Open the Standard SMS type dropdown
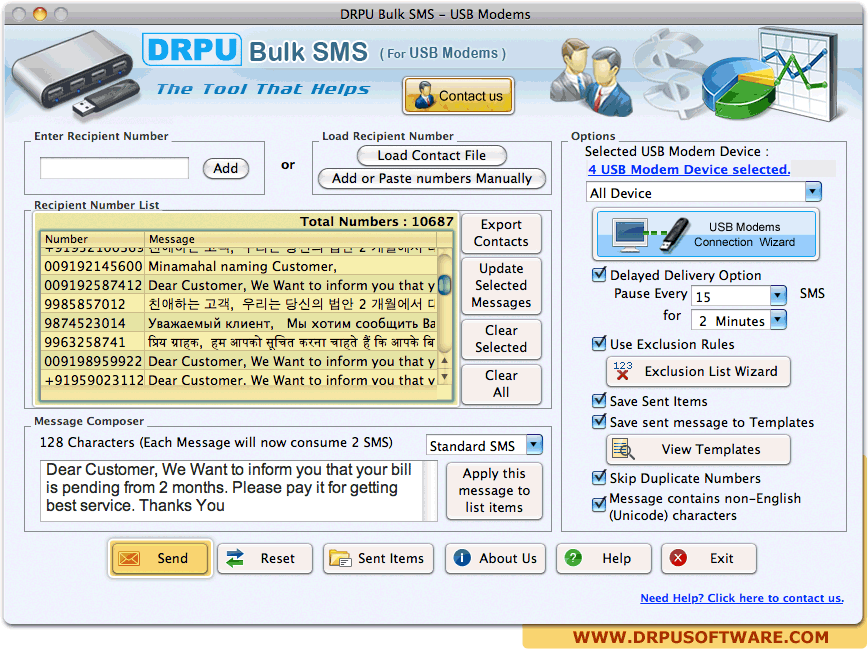Viewport: 868px width, 649px height. [534, 445]
